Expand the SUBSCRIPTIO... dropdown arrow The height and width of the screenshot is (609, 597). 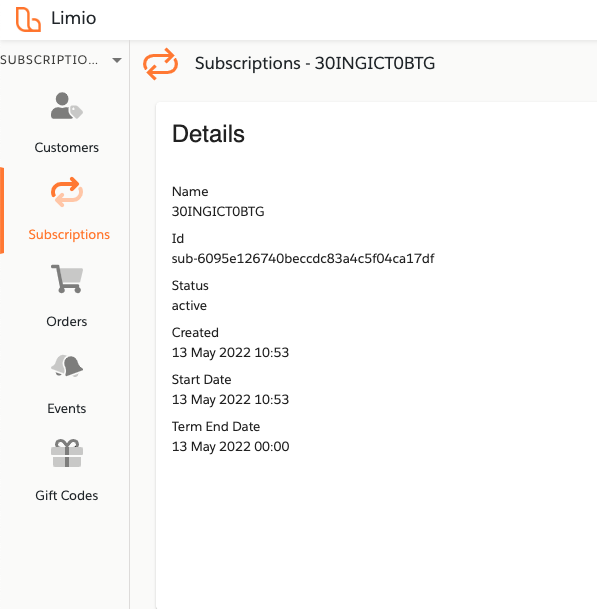117,60
